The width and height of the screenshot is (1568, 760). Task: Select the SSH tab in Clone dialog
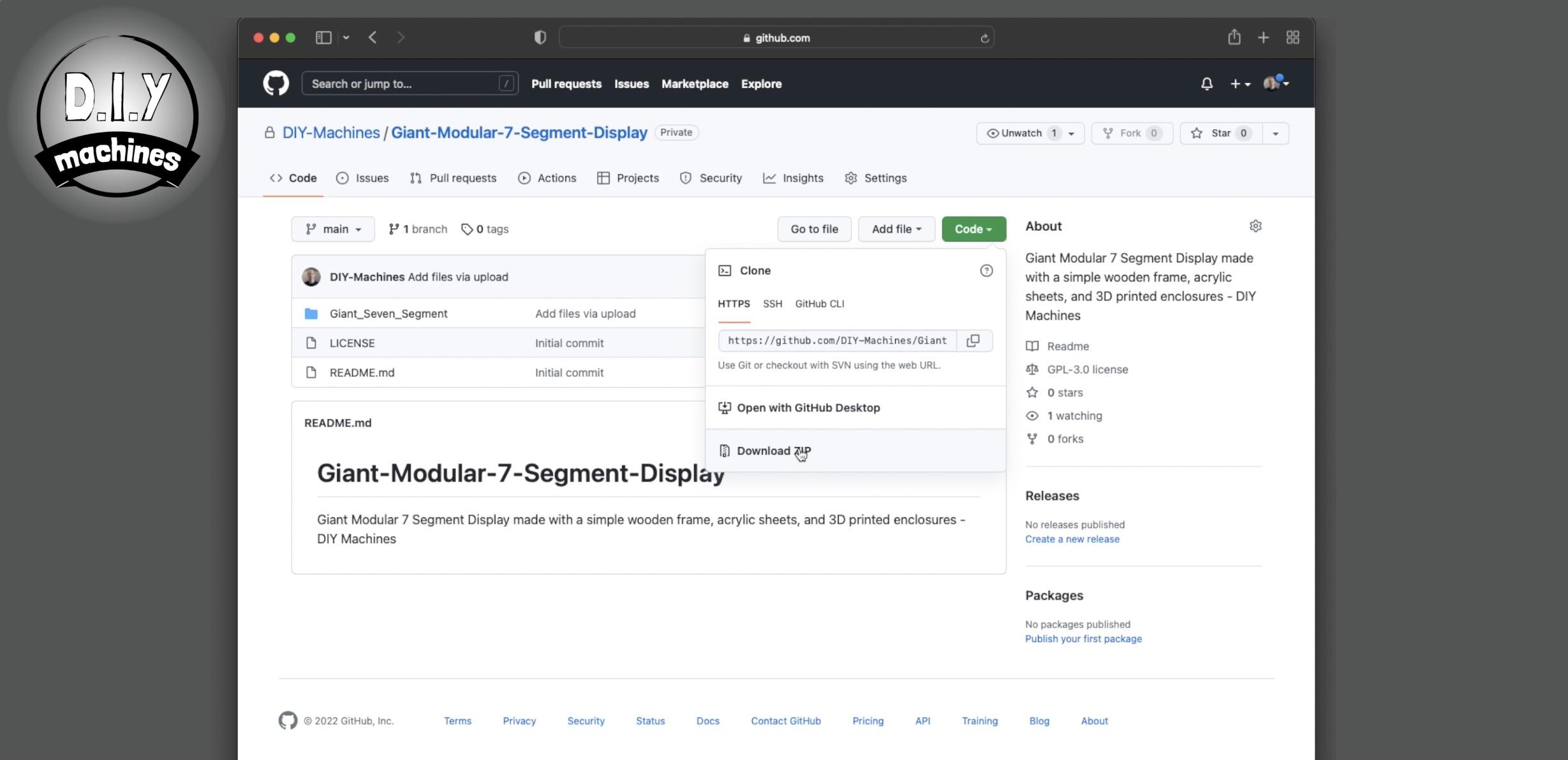[x=772, y=303]
